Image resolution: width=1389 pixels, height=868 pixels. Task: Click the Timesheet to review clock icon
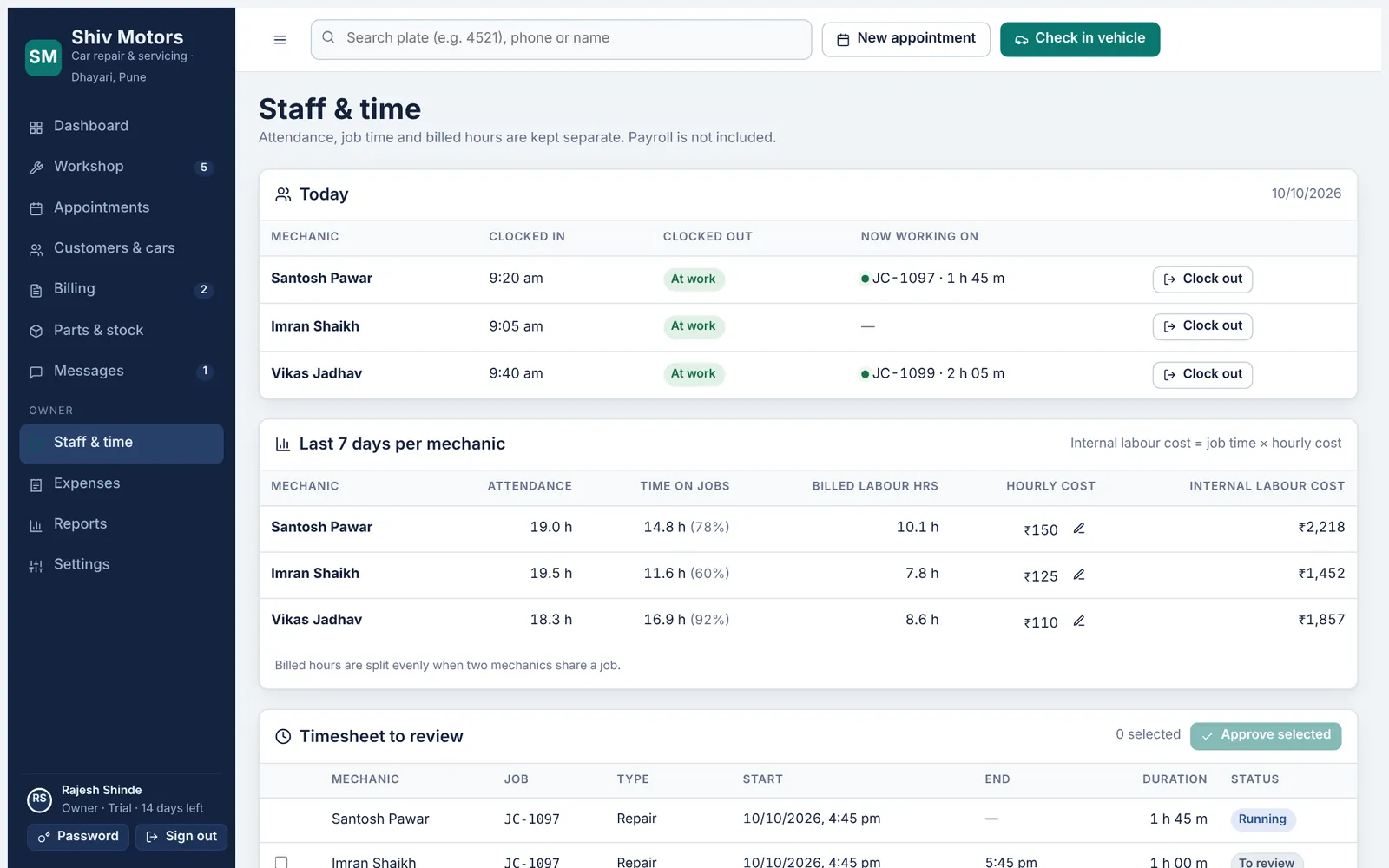click(283, 736)
